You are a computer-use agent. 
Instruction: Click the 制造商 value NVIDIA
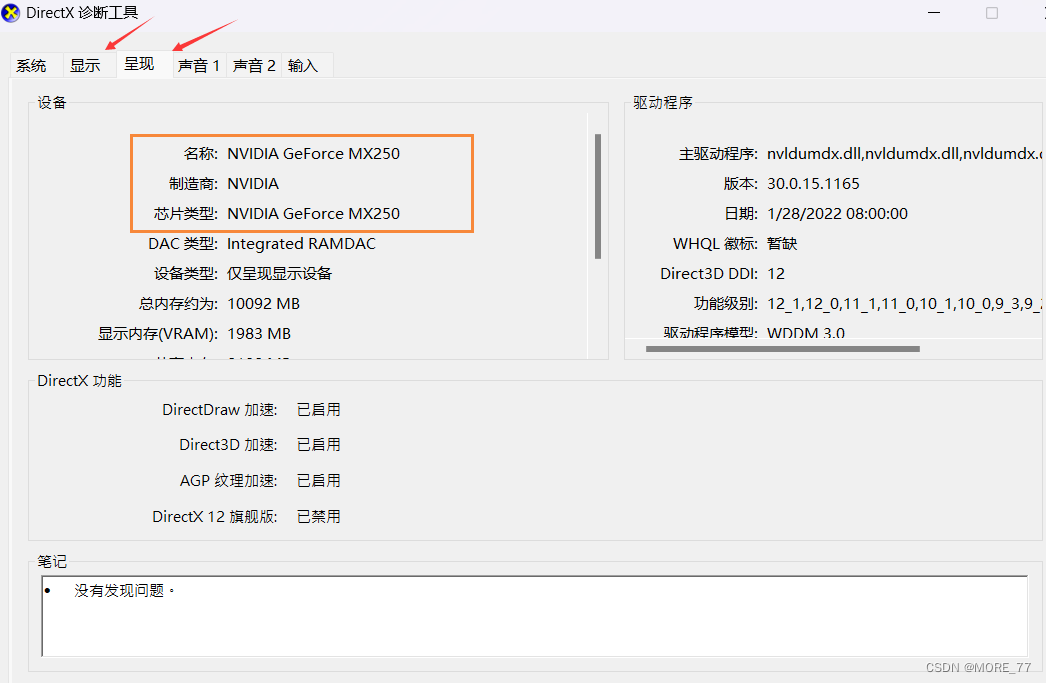pyautogui.click(x=253, y=183)
